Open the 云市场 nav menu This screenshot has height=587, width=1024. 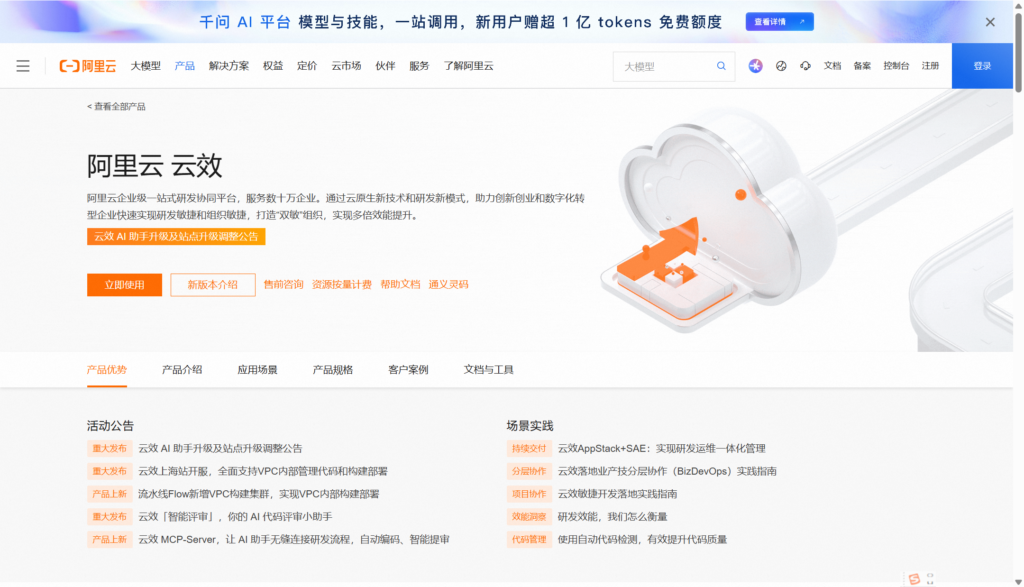click(346, 66)
